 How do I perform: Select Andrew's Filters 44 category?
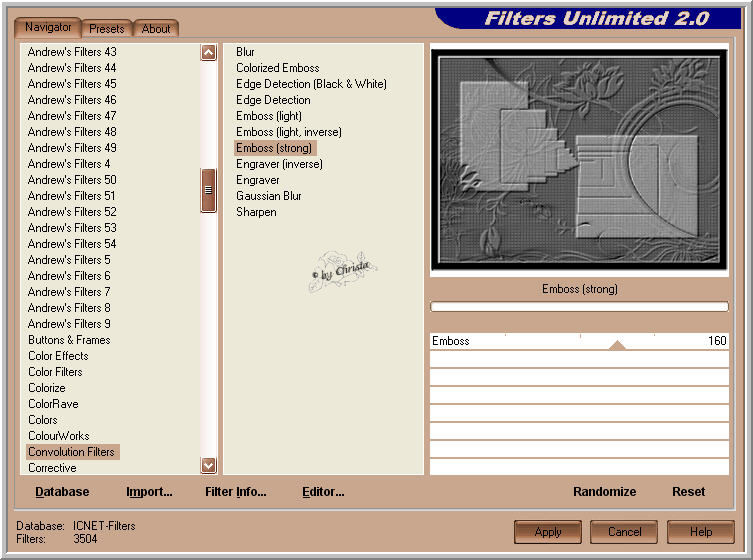(72, 68)
